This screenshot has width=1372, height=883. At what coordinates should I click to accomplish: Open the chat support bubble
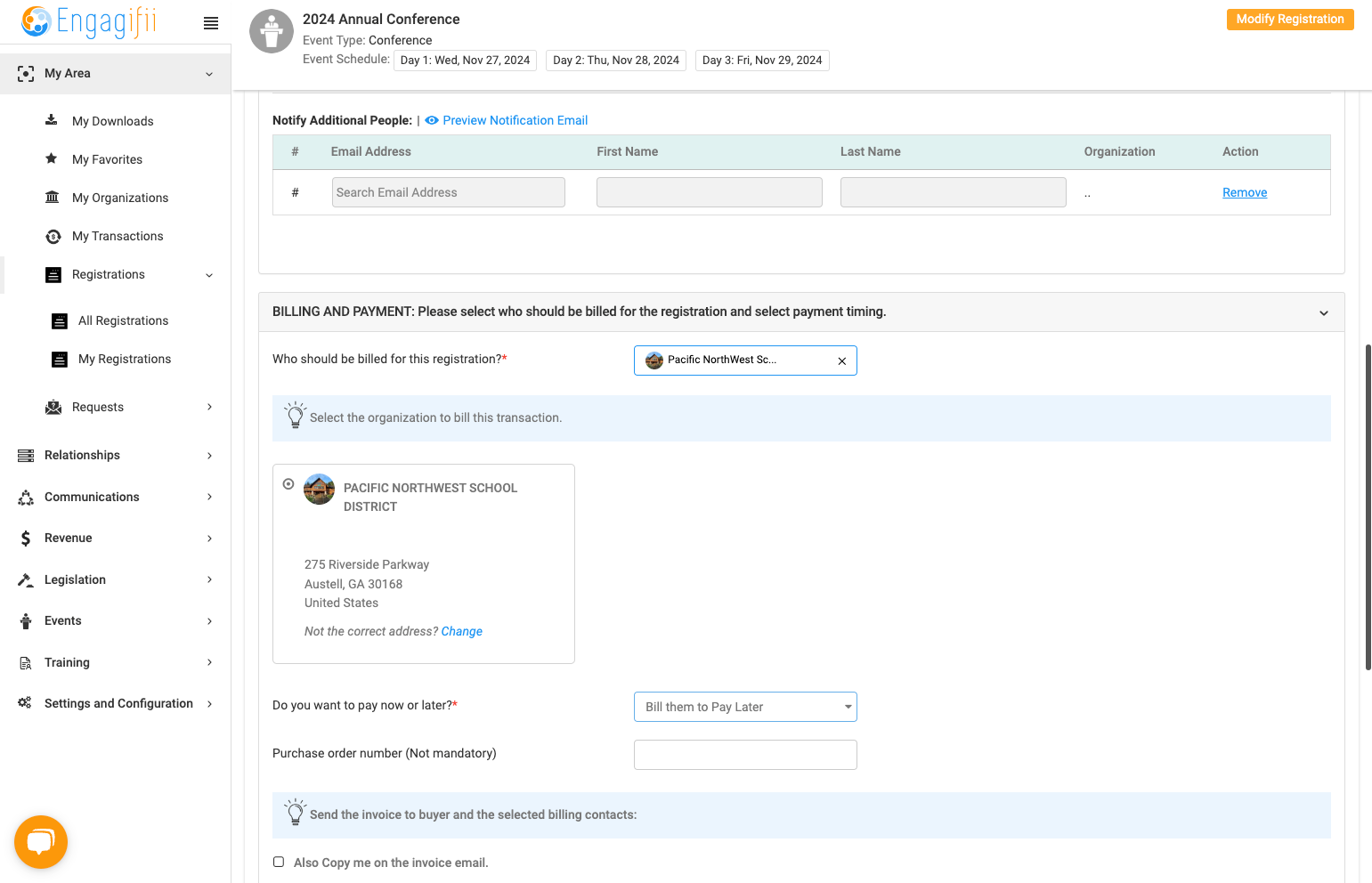pyautogui.click(x=41, y=841)
